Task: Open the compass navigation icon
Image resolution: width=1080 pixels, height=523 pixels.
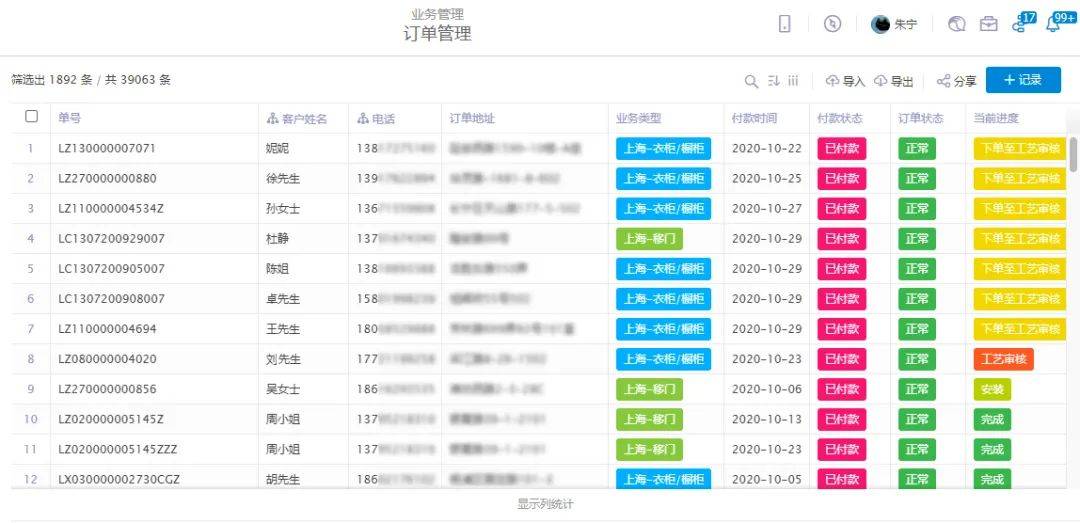Action: pyautogui.click(x=832, y=25)
